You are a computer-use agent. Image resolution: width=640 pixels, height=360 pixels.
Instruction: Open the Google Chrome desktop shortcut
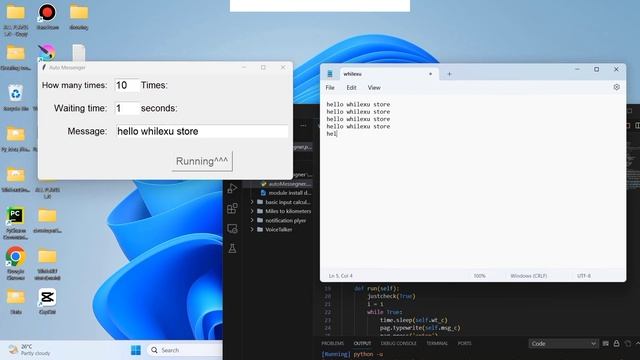coord(16,263)
